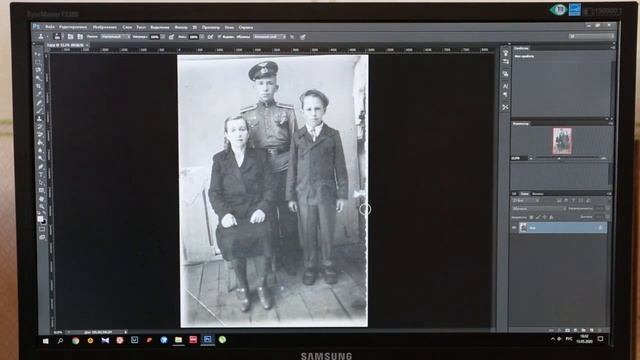This screenshot has height=360, width=640.
Task: Toggle Quick Mask mode in toolbox
Action: click(x=42, y=229)
